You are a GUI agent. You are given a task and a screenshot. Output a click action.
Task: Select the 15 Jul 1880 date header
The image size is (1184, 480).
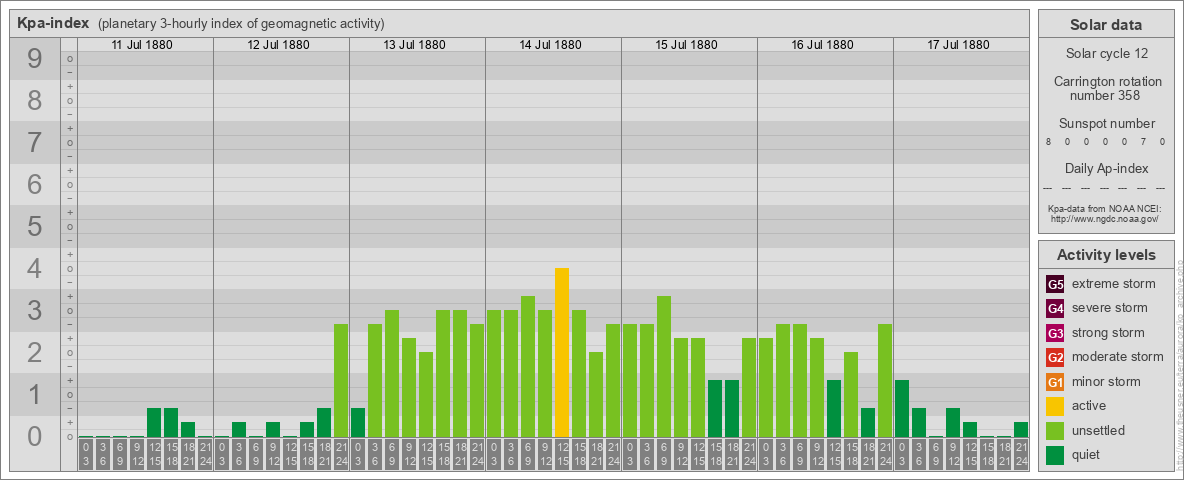click(686, 45)
